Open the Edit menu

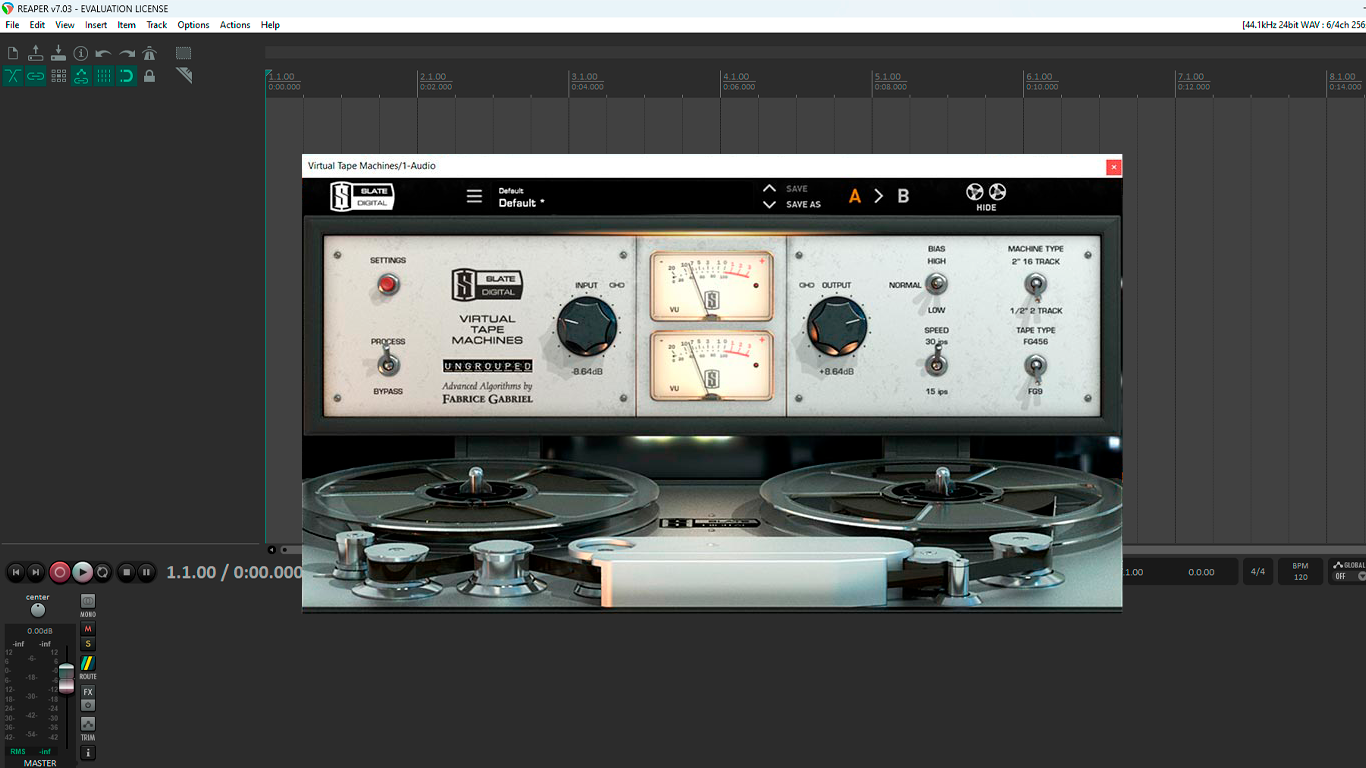[37, 25]
